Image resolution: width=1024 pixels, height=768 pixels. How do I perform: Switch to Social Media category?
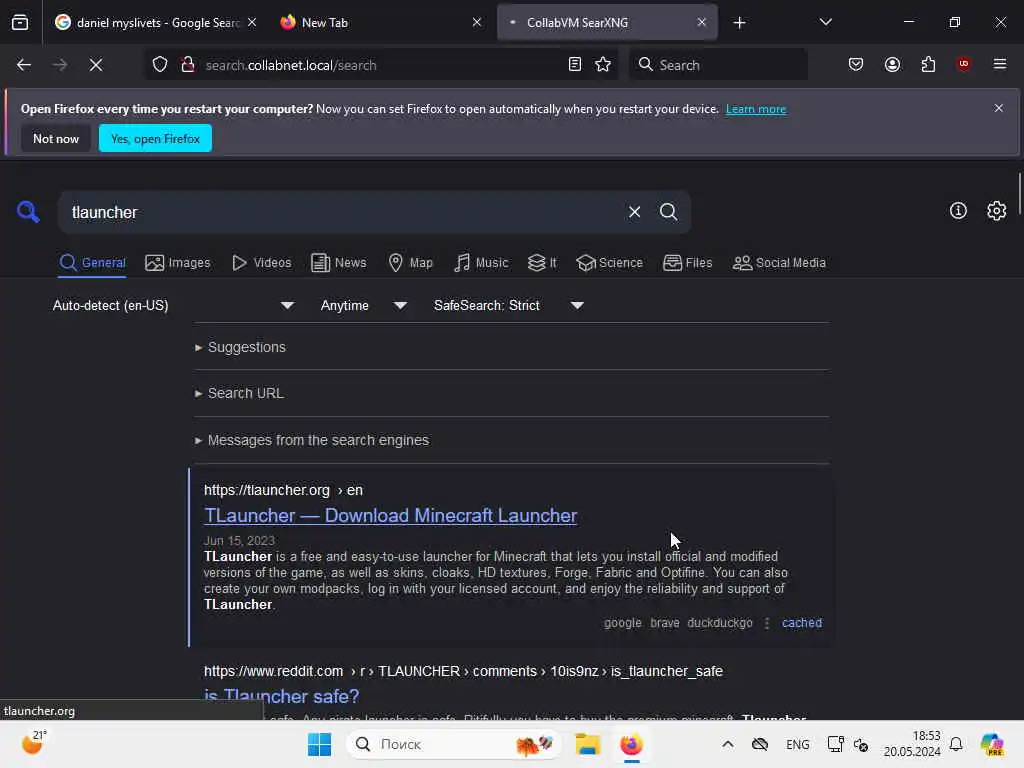click(779, 263)
